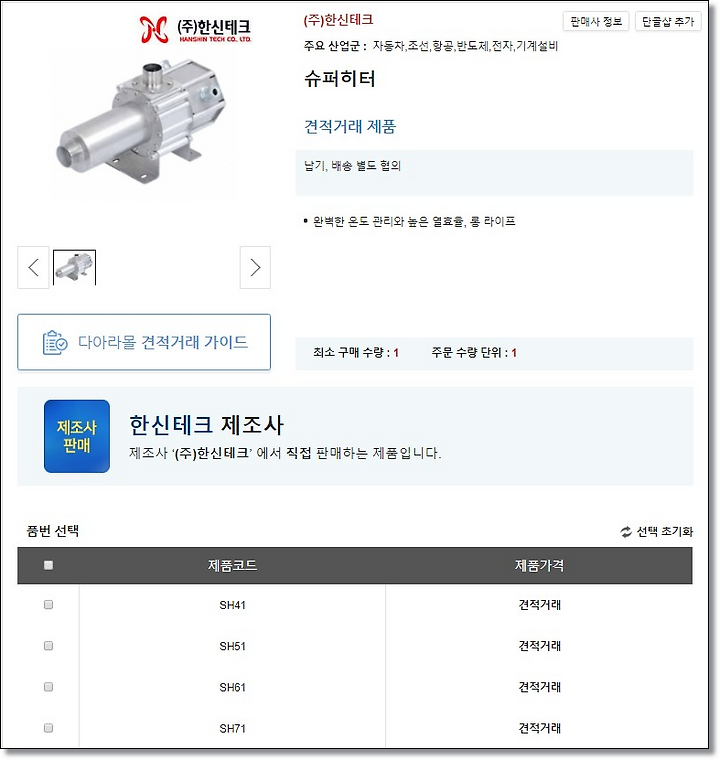Open the 판매사 정보 button
Screen dimensions: 720x760
point(596,21)
